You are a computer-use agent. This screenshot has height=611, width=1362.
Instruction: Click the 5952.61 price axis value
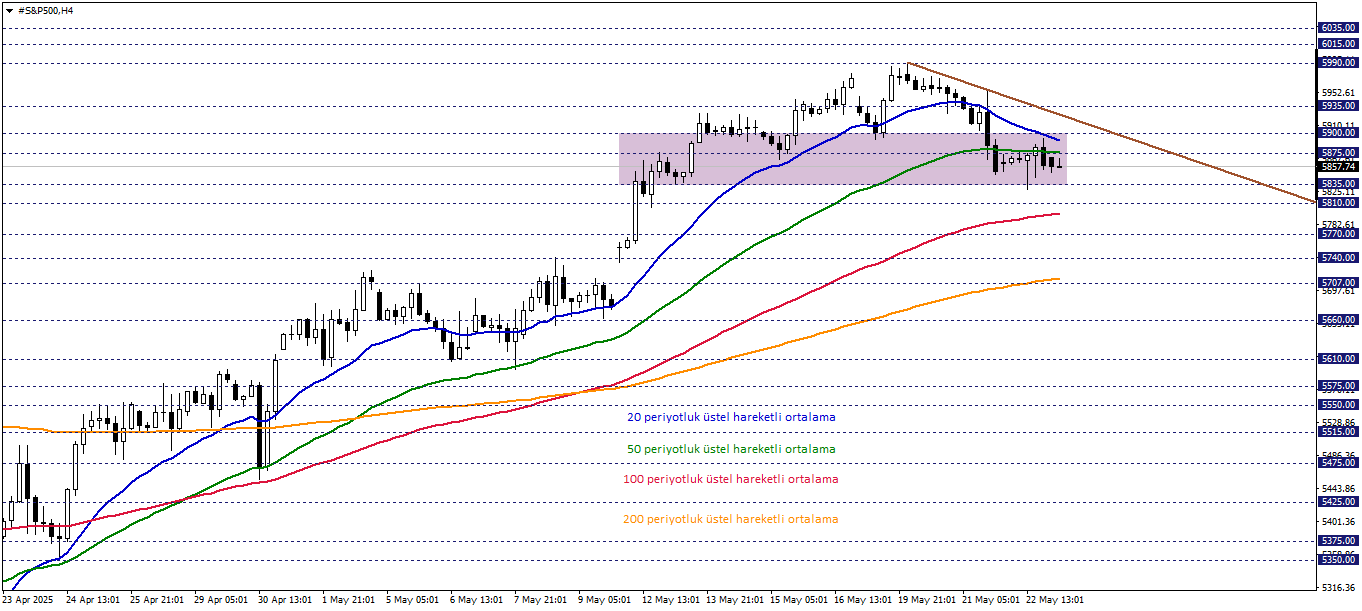(x=1338, y=93)
